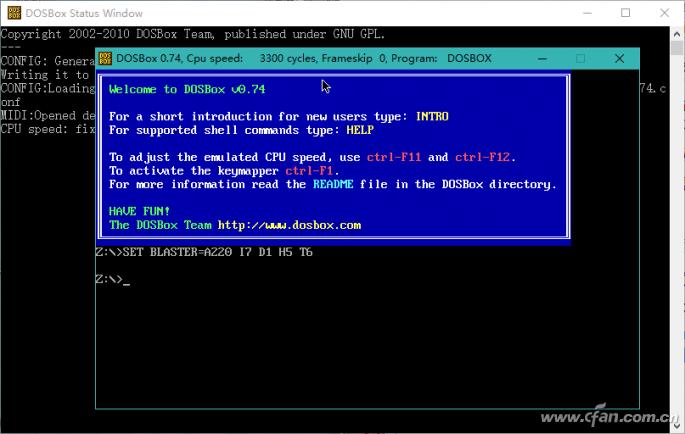Click the MIDI:Opened line in Status Window
The image size is (685, 434).
[x=48, y=116]
